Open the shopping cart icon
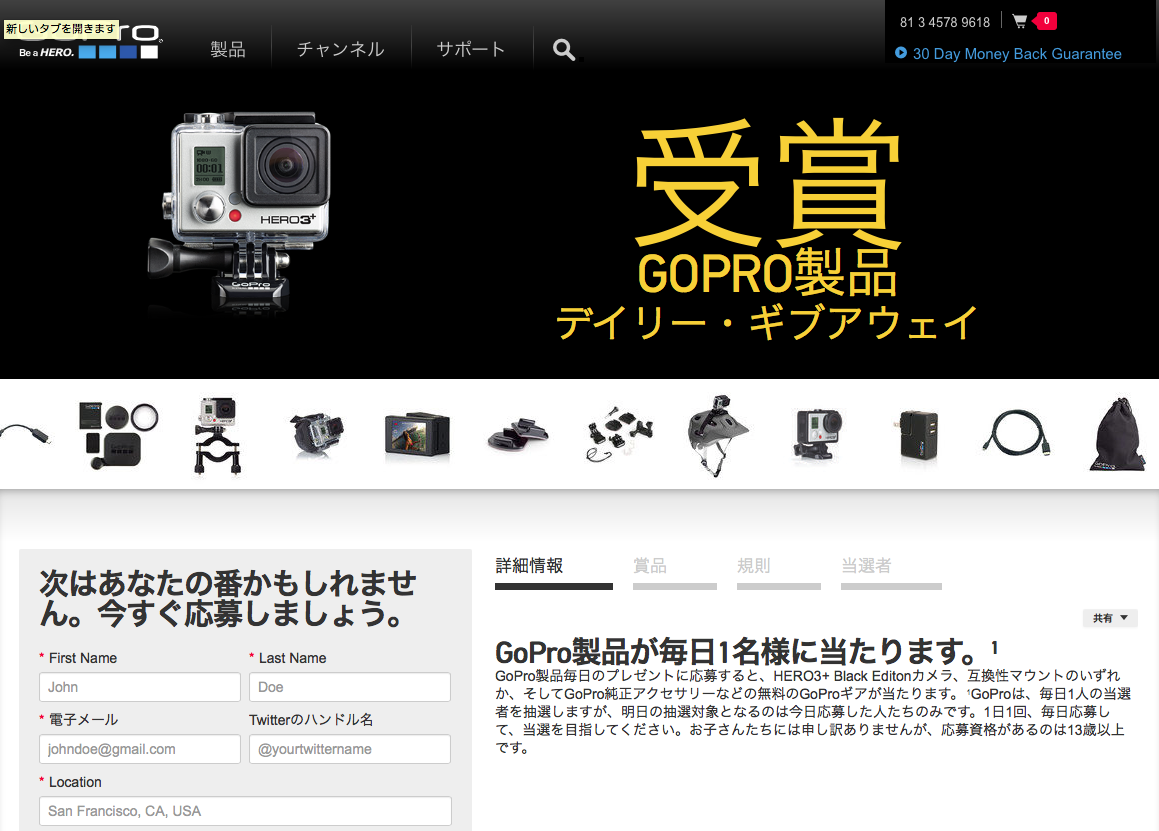 click(1019, 21)
